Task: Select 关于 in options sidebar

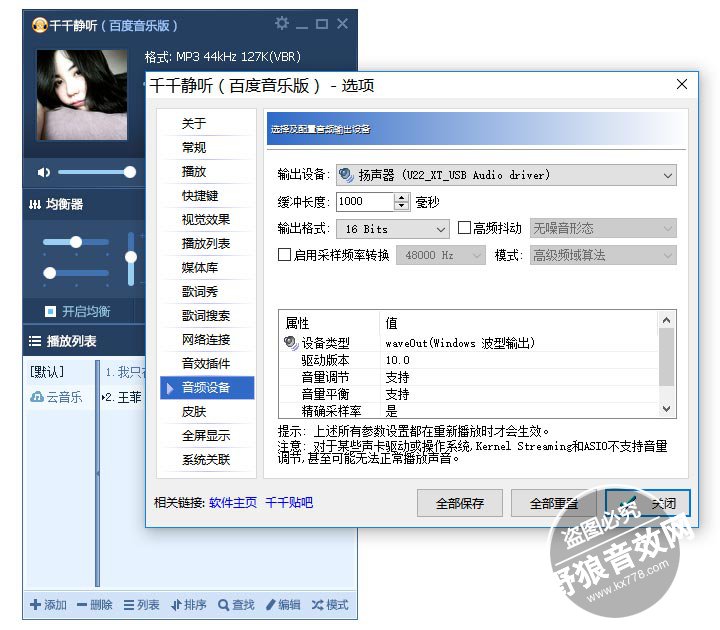Action: pyautogui.click(x=207, y=123)
